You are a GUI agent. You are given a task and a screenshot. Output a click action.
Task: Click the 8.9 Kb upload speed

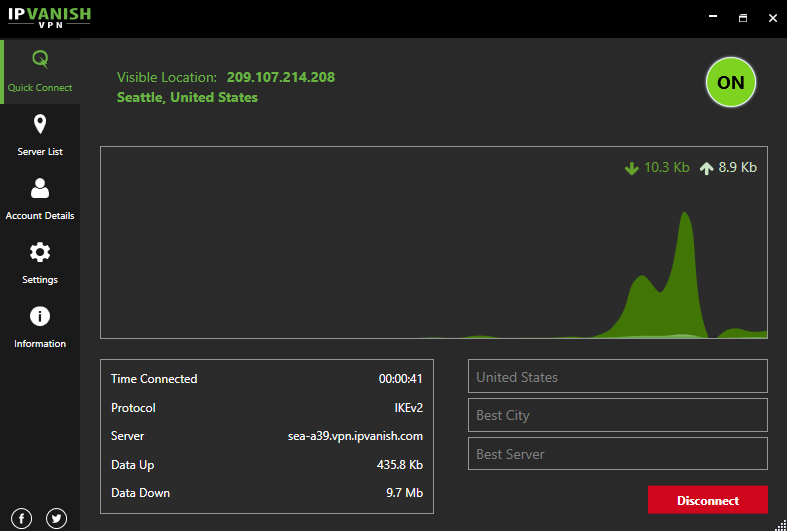coord(737,167)
